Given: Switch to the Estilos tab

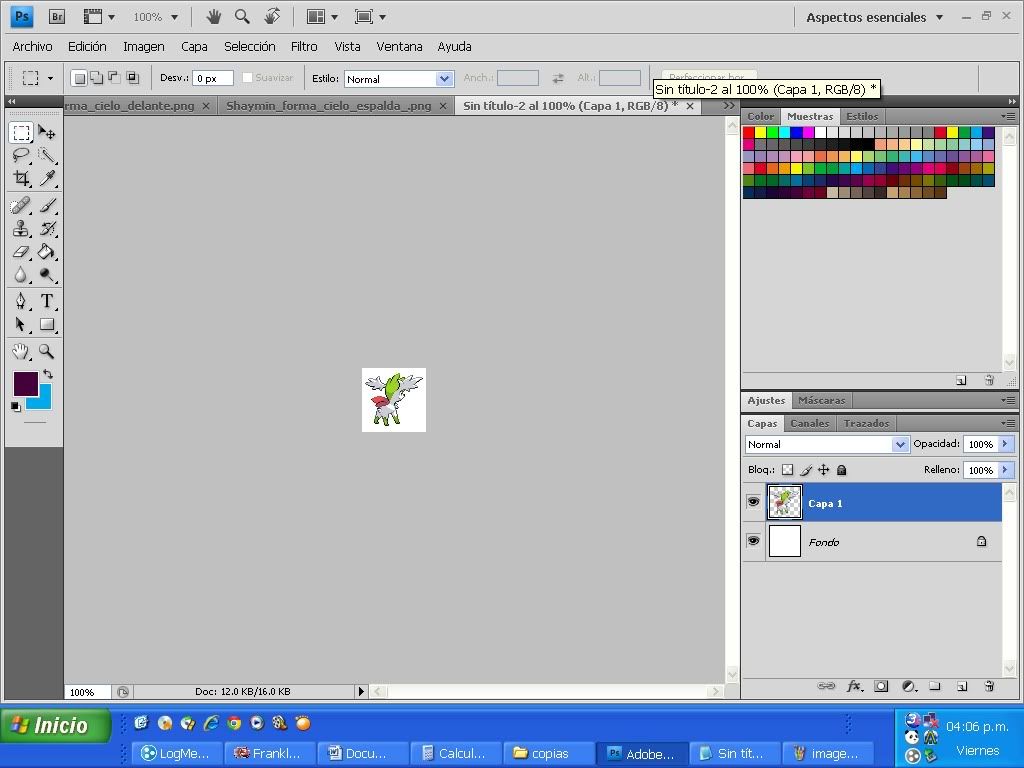Looking at the screenshot, I should tap(862, 116).
